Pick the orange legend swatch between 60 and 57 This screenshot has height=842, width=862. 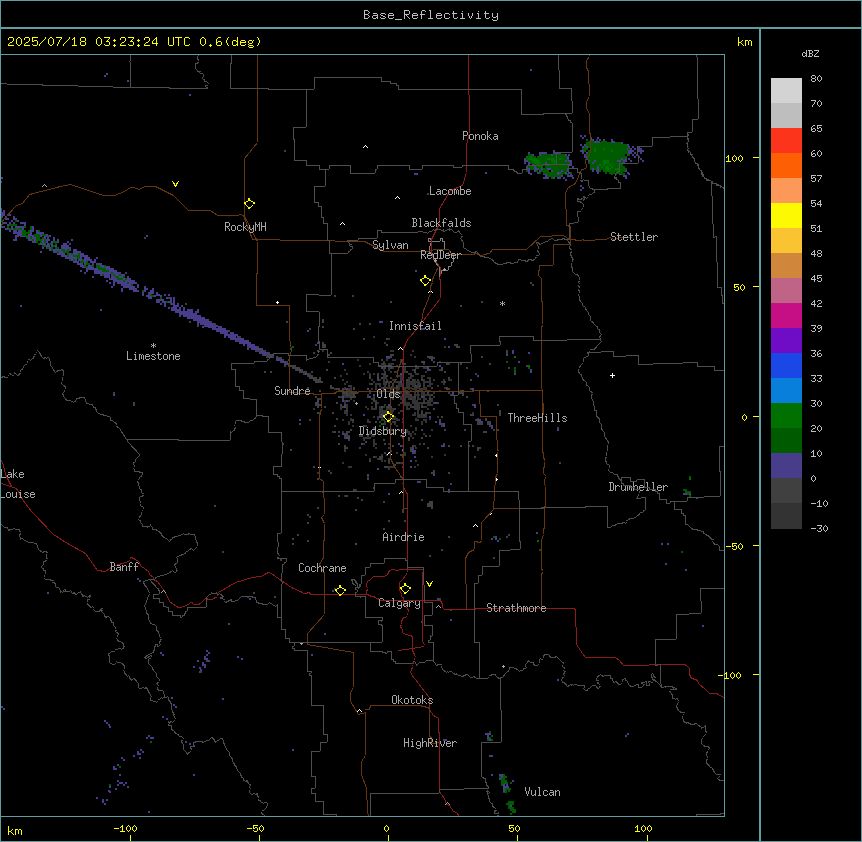click(x=786, y=166)
